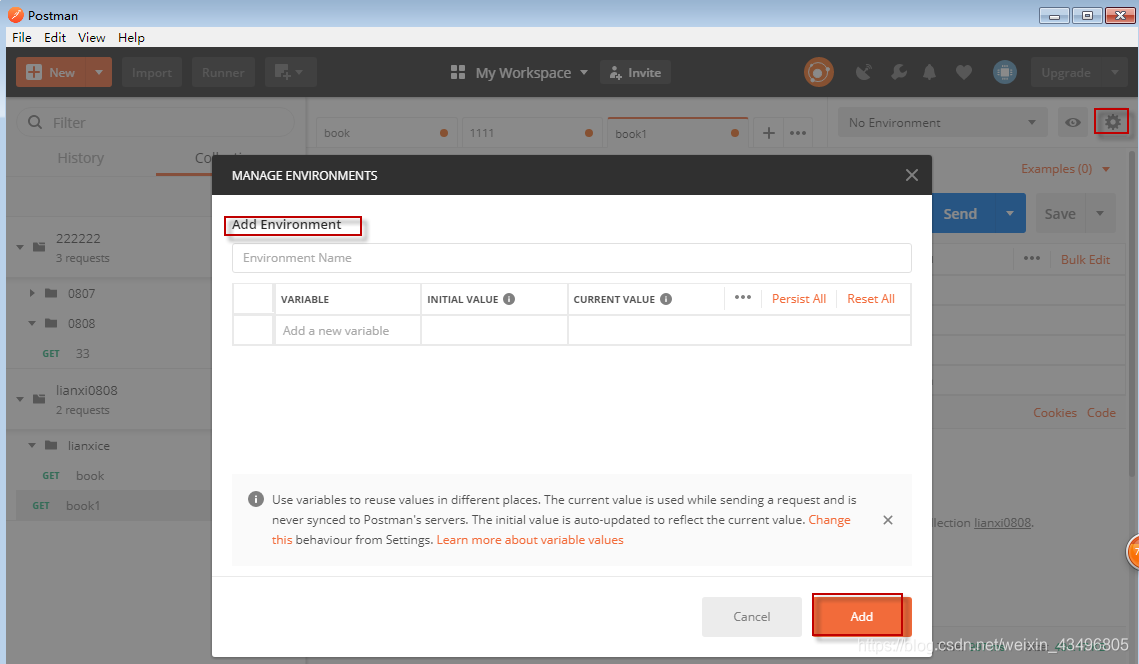The image size is (1139, 664).
Task: Click the Import button
Action: point(152,73)
